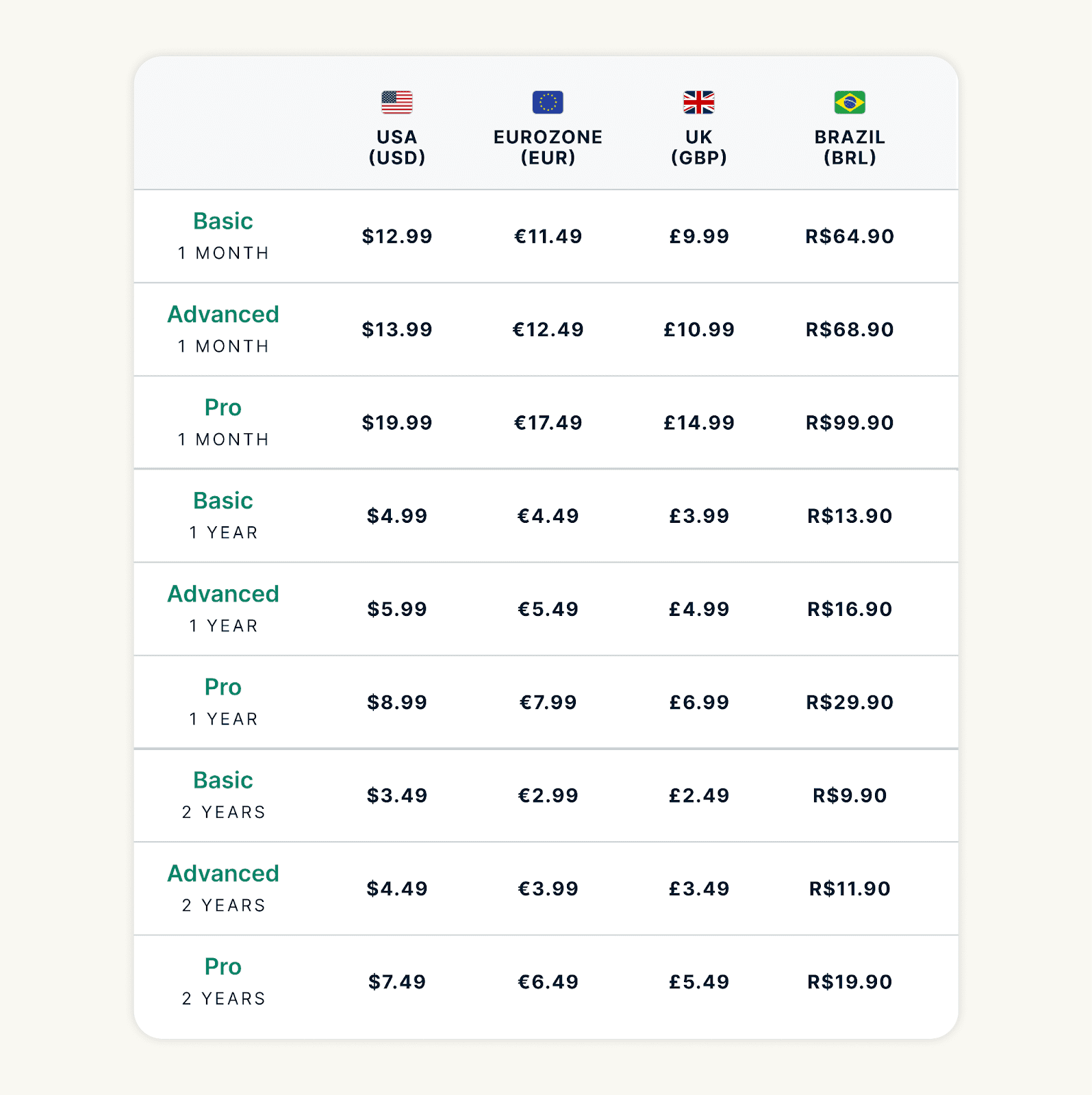The width and height of the screenshot is (1092, 1095).
Task: Click the Basic 1 Month plan label
Action: click(x=223, y=235)
